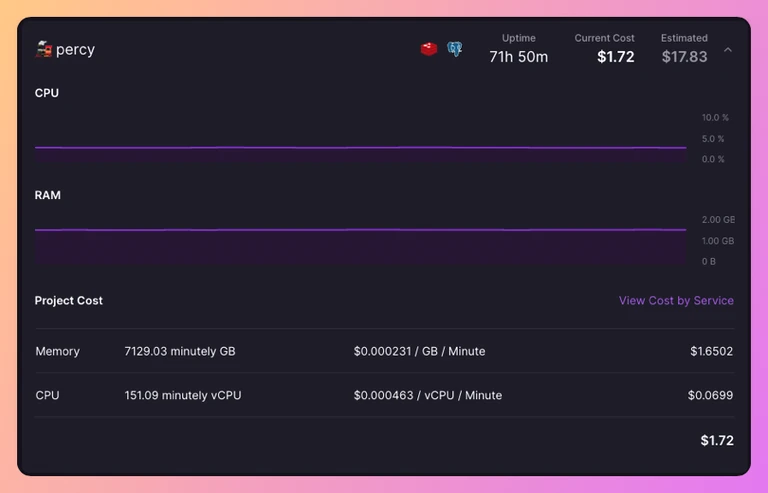
Task: Click the CPU usage graph line
Action: (360, 147)
